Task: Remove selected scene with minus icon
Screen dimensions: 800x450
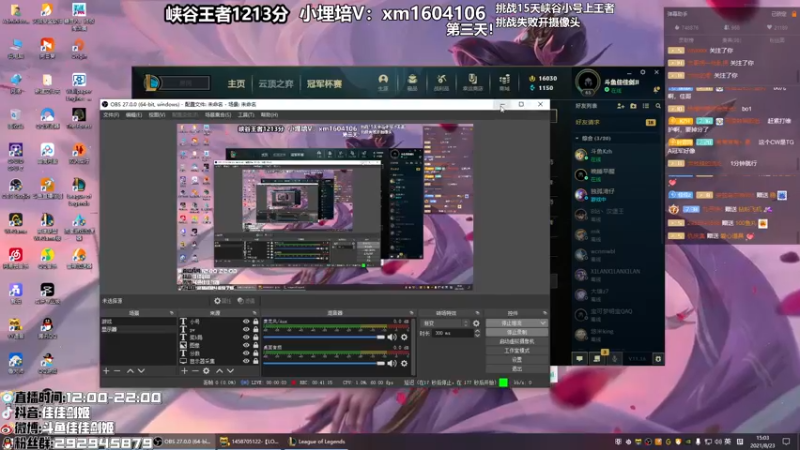Action: 117,371
